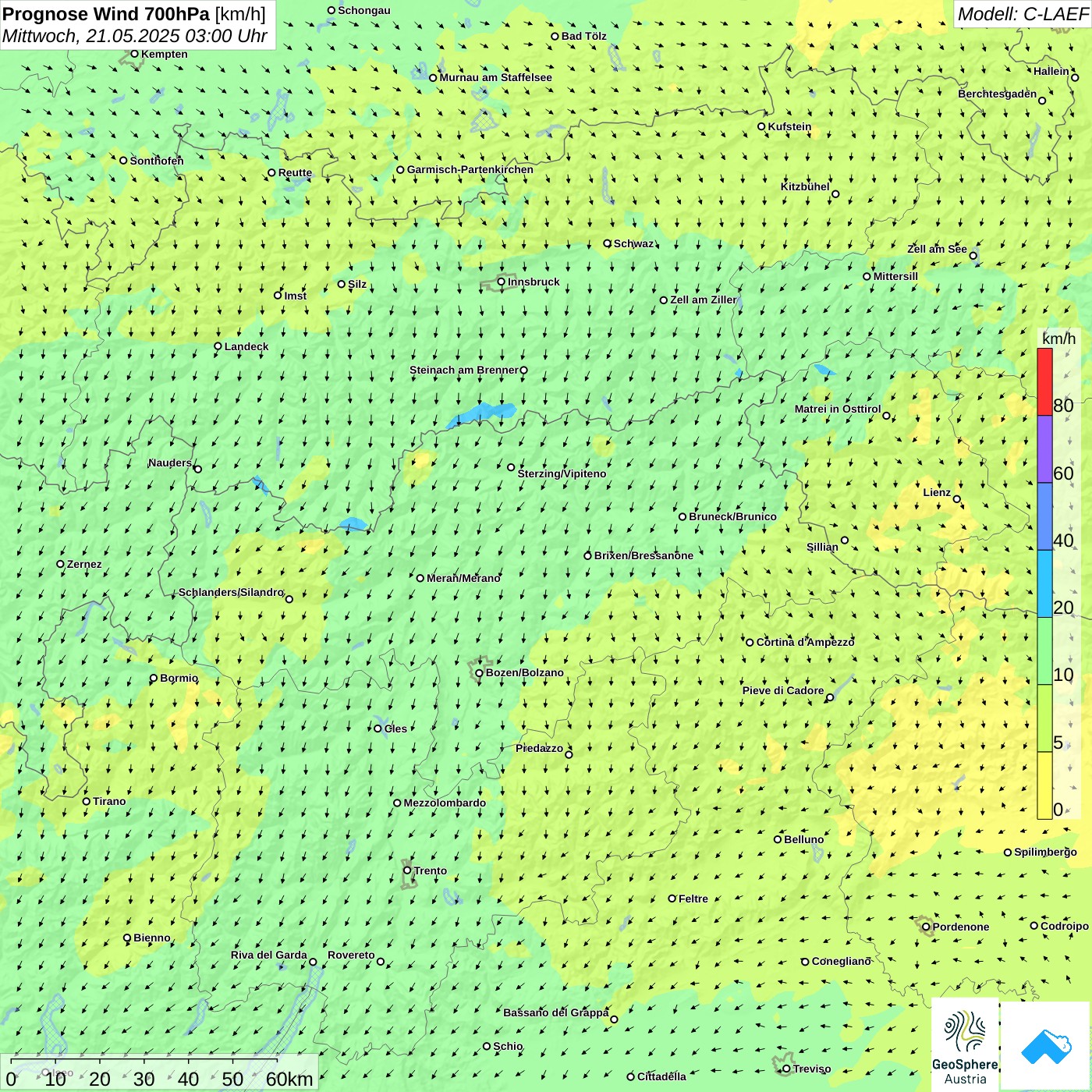Click the 'Meran/Merano' label
This screenshot has width=1092, height=1092.
click(463, 578)
